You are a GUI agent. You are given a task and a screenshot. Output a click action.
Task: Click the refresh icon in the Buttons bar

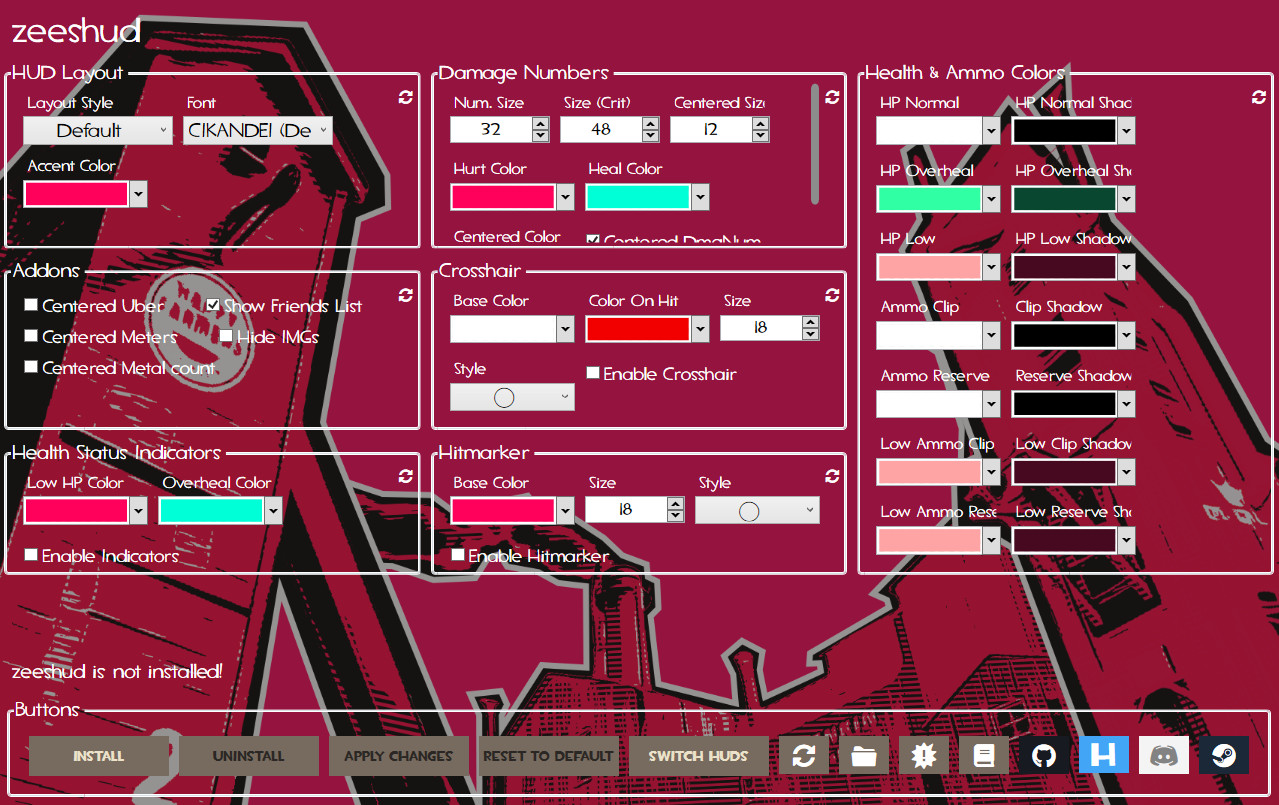pyautogui.click(x=804, y=755)
